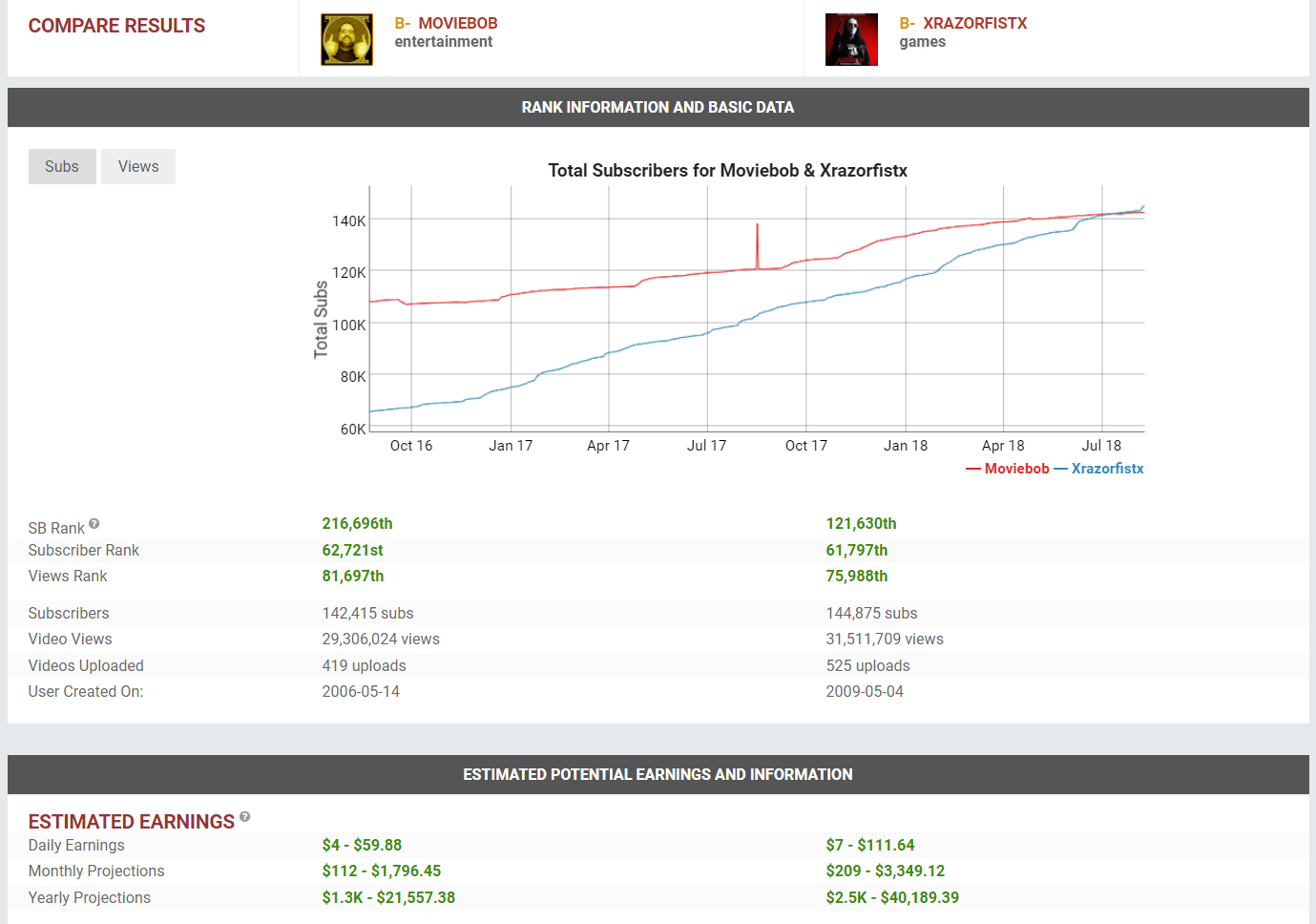The image size is (1316, 924).
Task: Select subscriber rank 62,721st
Action: coord(352,550)
